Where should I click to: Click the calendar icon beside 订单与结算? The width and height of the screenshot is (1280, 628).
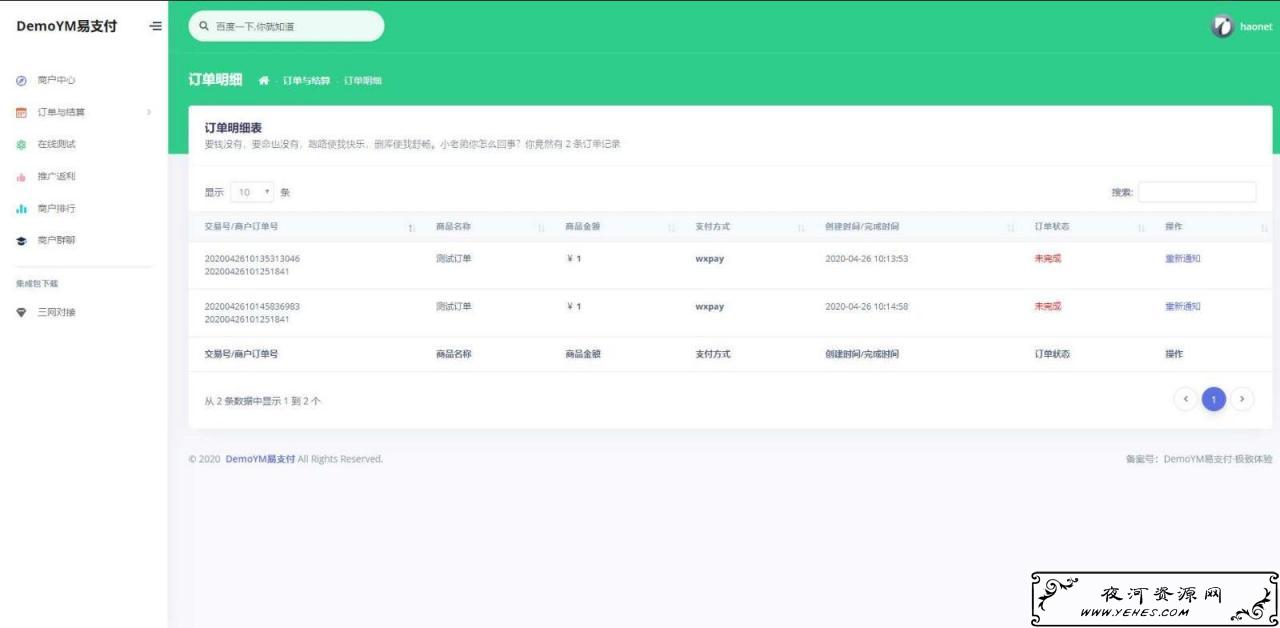21,112
